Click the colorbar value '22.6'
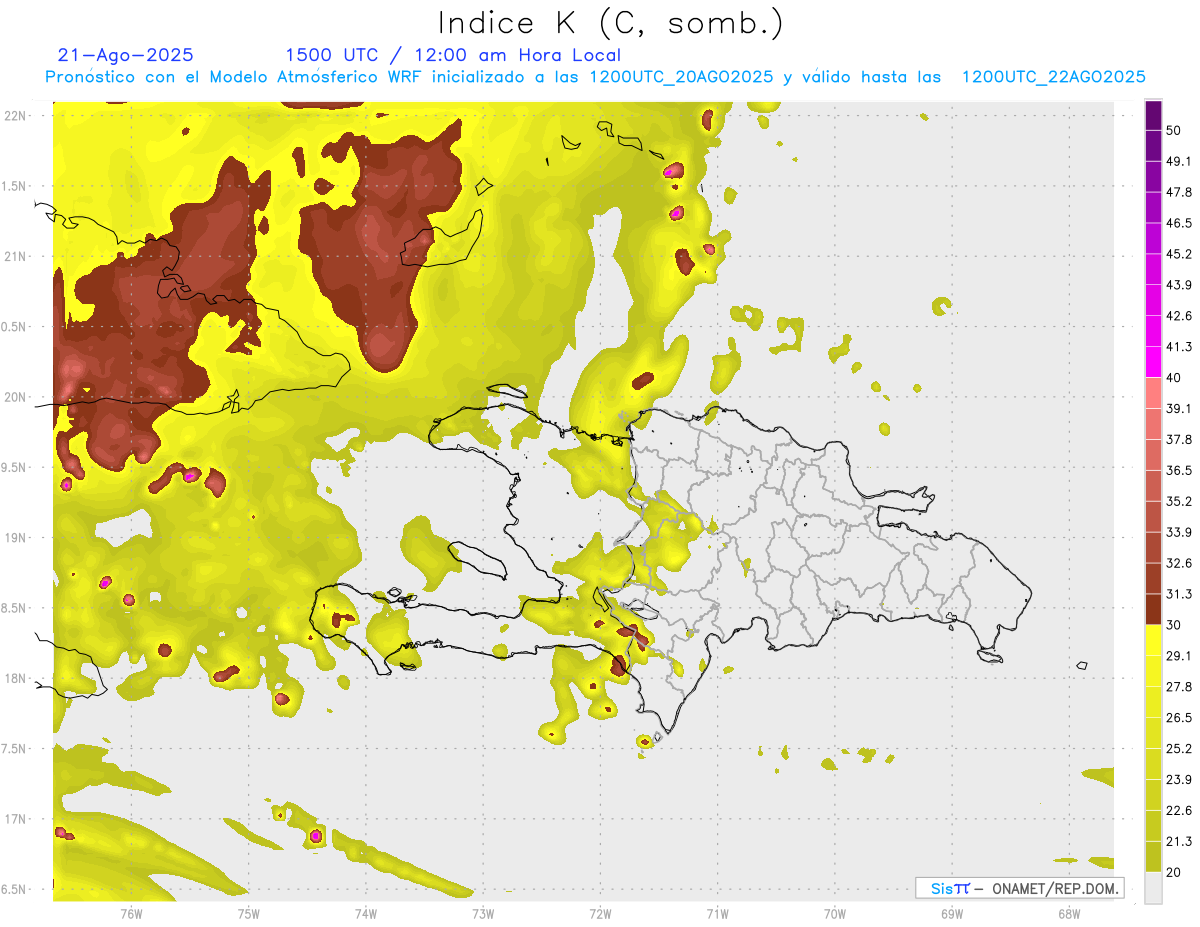 click(x=1180, y=810)
